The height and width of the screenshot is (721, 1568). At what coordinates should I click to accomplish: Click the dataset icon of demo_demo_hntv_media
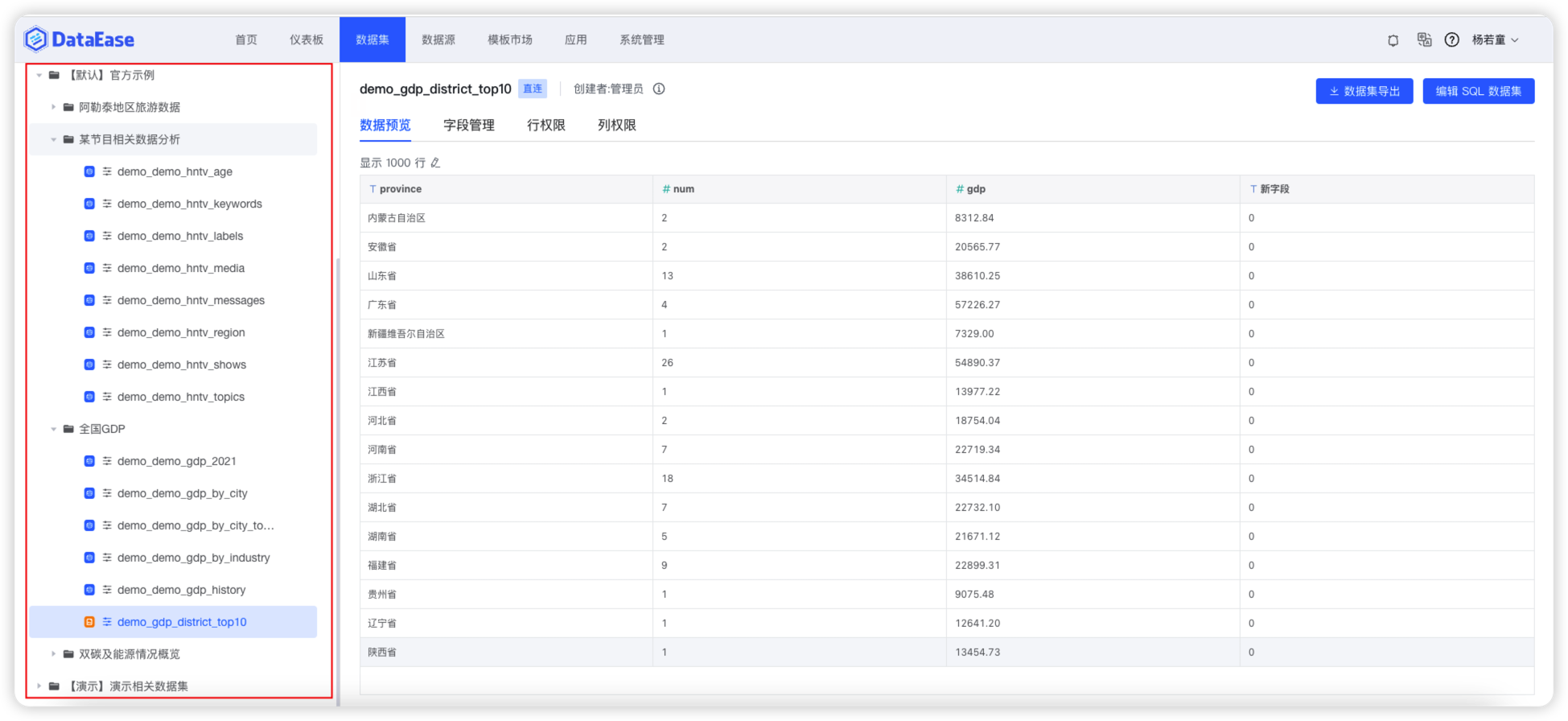[89, 268]
